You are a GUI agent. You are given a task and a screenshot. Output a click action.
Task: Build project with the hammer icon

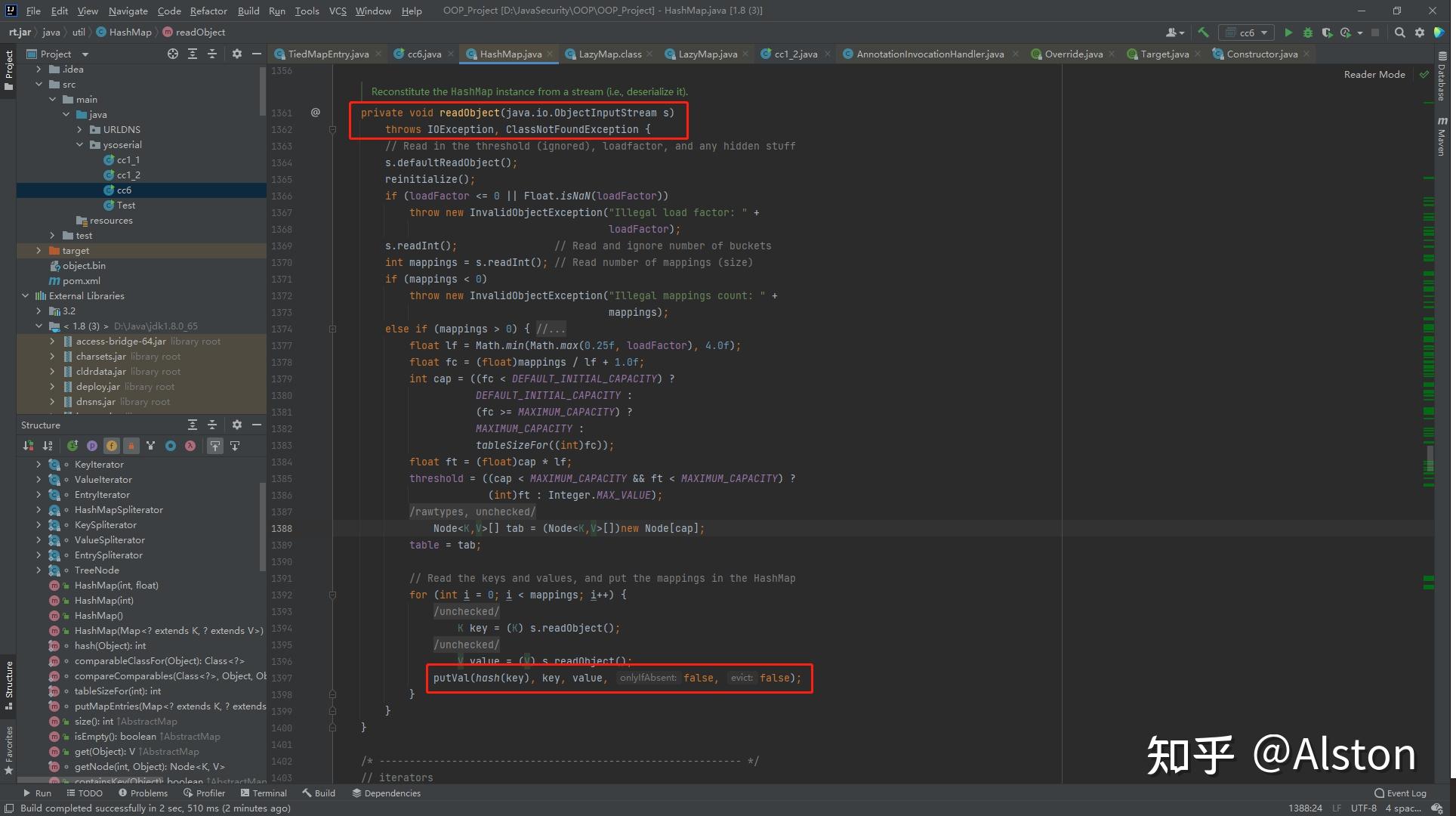[x=1204, y=32]
